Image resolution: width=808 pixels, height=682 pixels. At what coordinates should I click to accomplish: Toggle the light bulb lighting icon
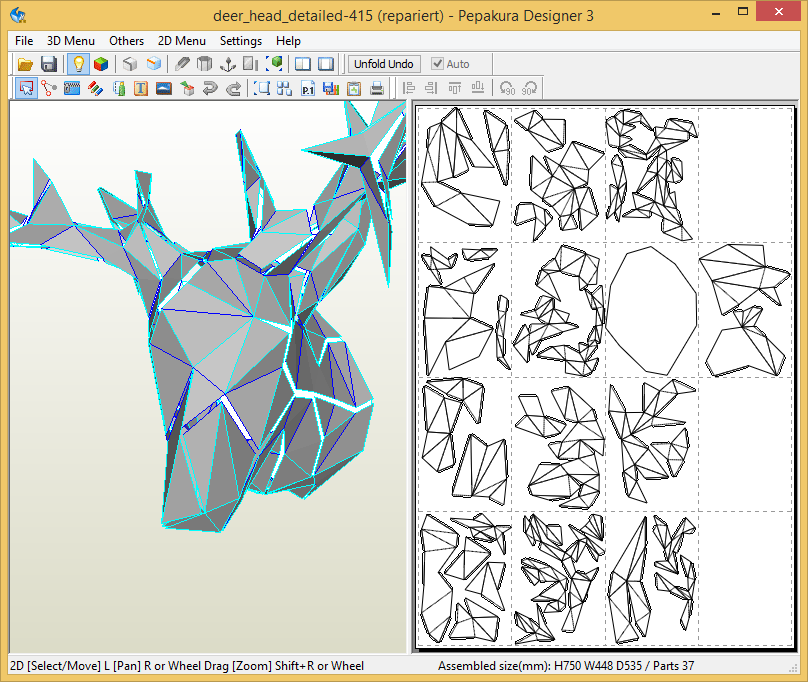click(x=78, y=64)
